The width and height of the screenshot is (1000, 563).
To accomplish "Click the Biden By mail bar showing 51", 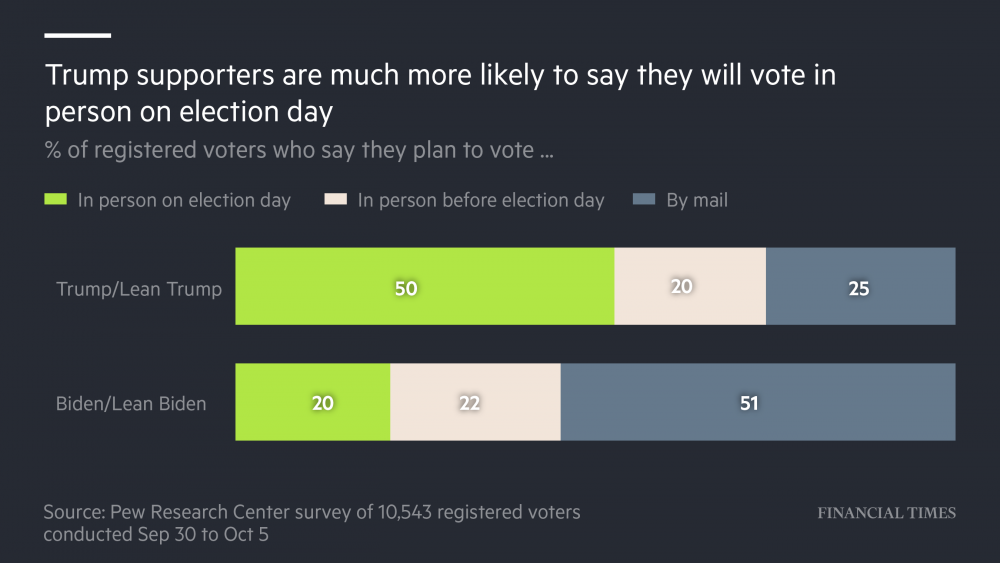I will click(x=757, y=403).
